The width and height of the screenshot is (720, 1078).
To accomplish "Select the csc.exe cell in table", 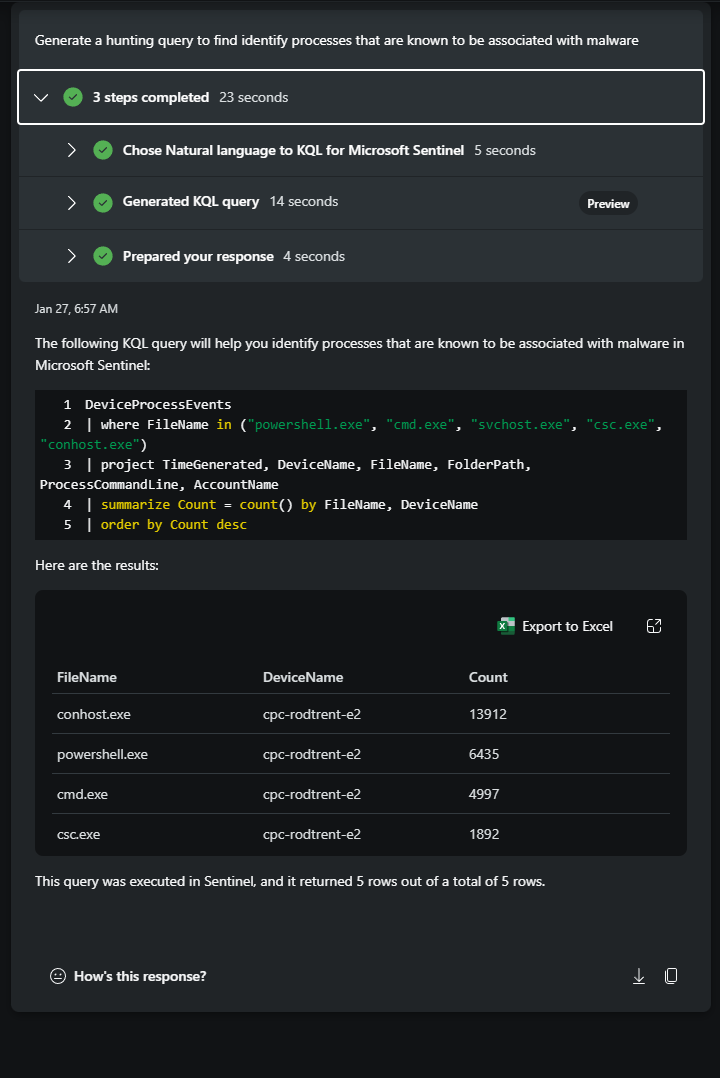I will pos(78,834).
